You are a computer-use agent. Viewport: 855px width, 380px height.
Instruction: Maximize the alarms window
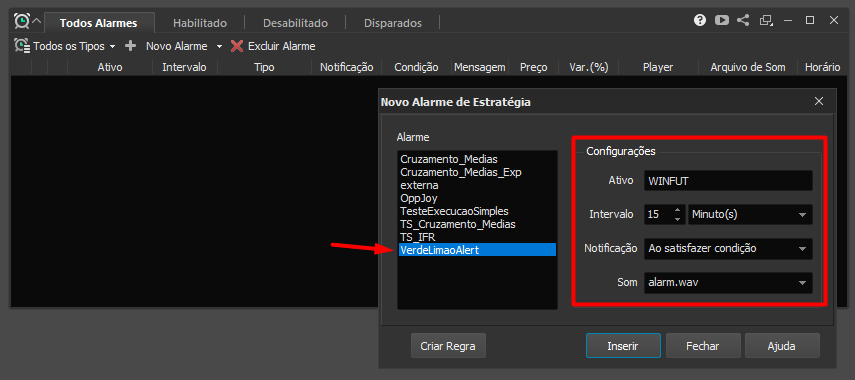click(810, 21)
